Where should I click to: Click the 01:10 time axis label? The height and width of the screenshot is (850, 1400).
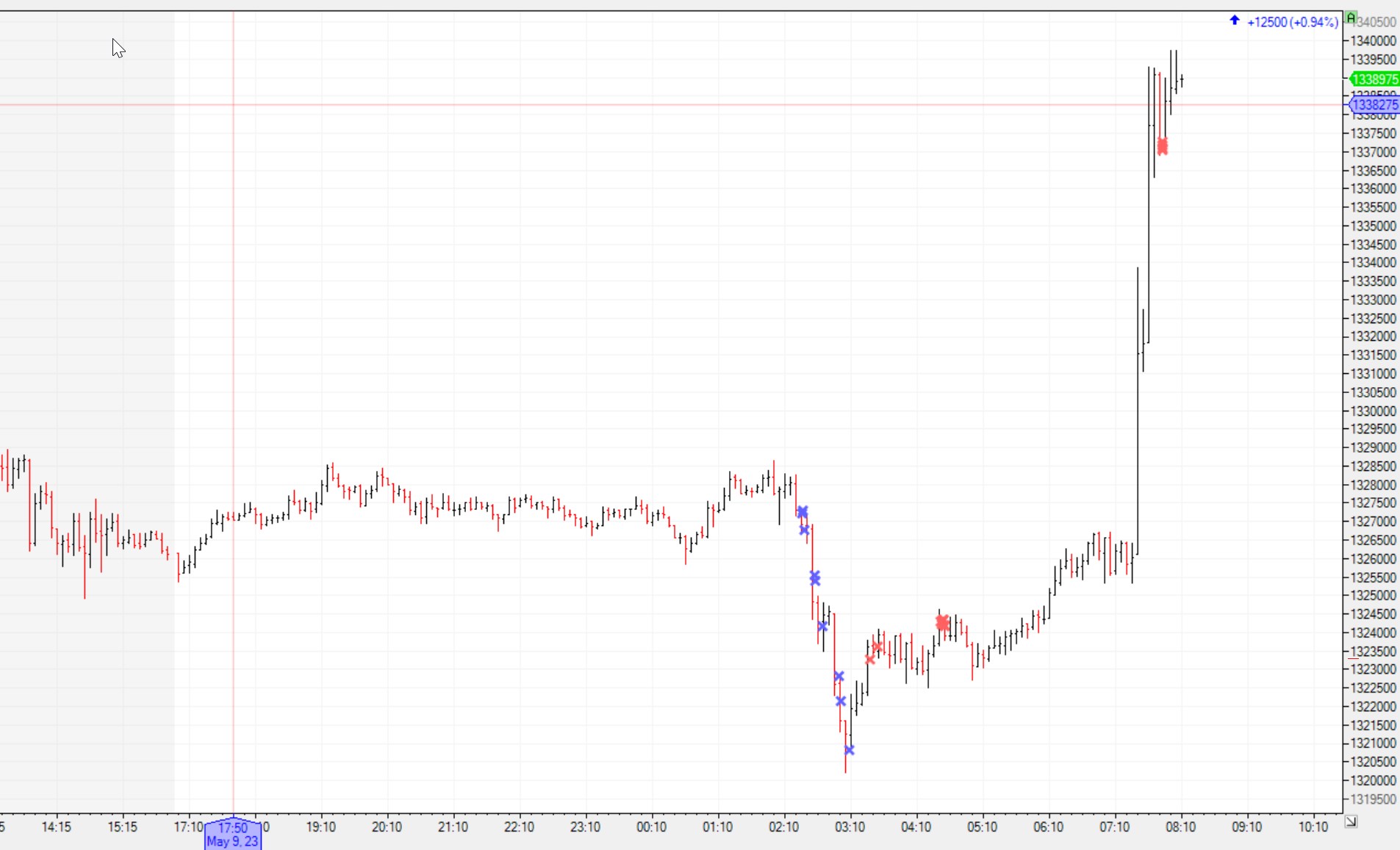tap(717, 827)
